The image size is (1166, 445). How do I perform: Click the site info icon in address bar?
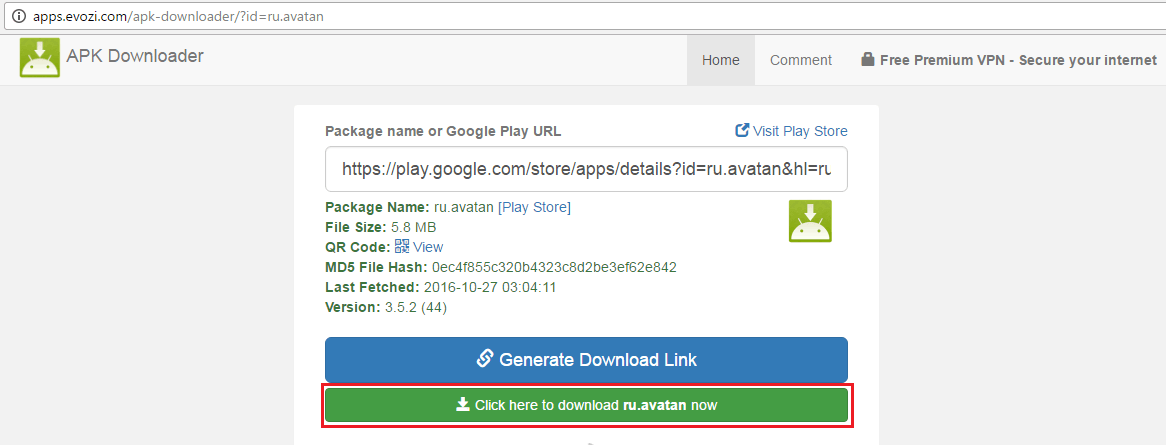[19, 15]
